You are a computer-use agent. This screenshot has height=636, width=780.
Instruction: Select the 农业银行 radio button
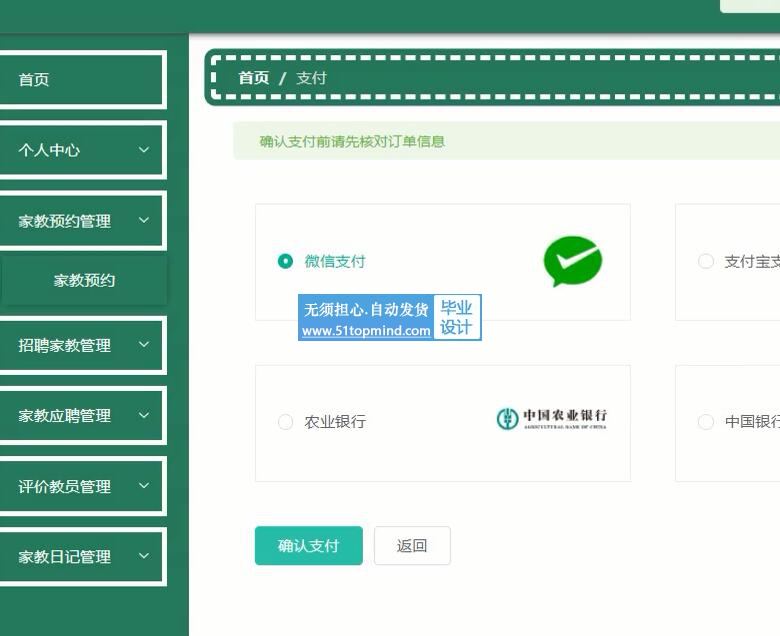pos(285,422)
